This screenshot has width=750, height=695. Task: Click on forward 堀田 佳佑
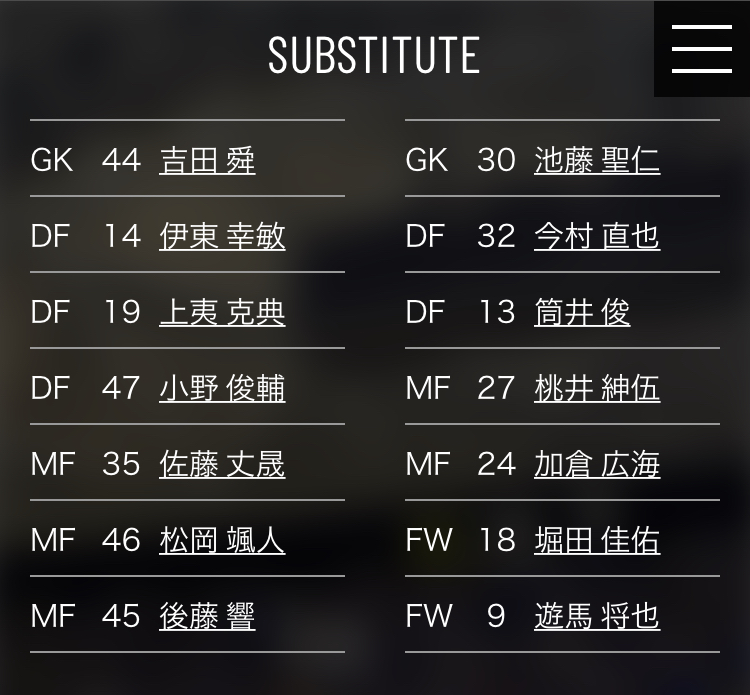[x=597, y=540]
